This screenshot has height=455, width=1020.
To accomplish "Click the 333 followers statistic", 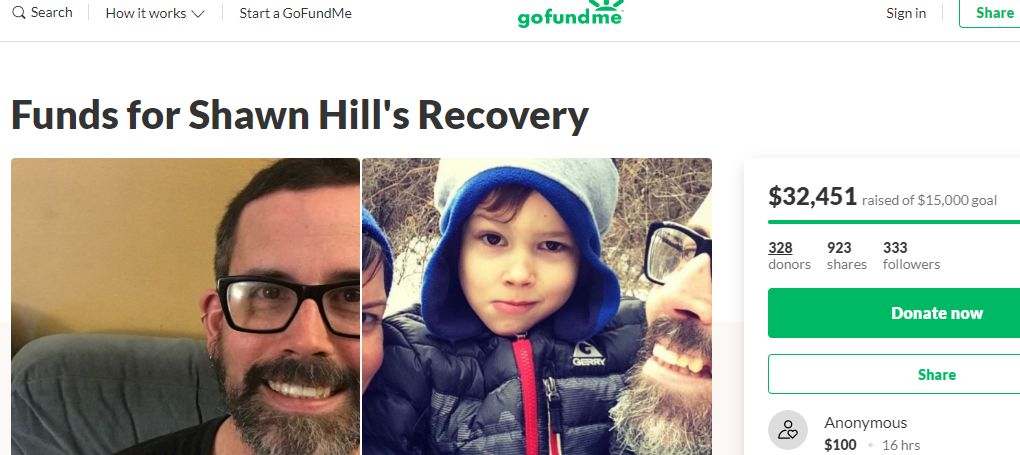I will tap(911, 255).
